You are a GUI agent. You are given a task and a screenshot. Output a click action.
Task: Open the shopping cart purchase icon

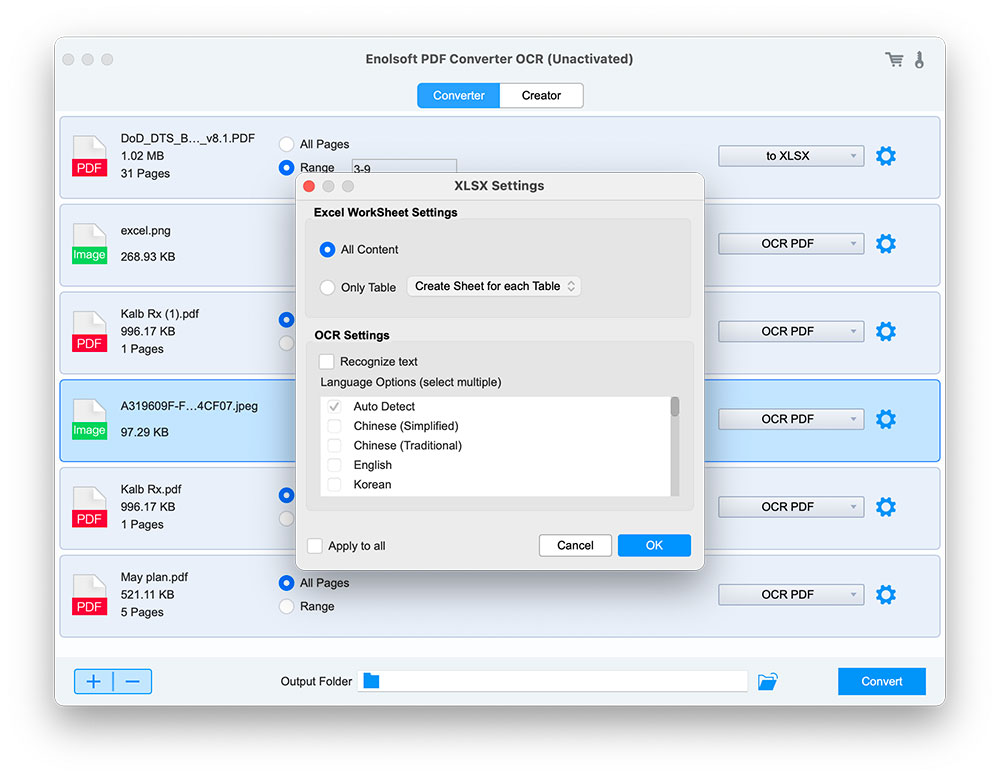[894, 60]
